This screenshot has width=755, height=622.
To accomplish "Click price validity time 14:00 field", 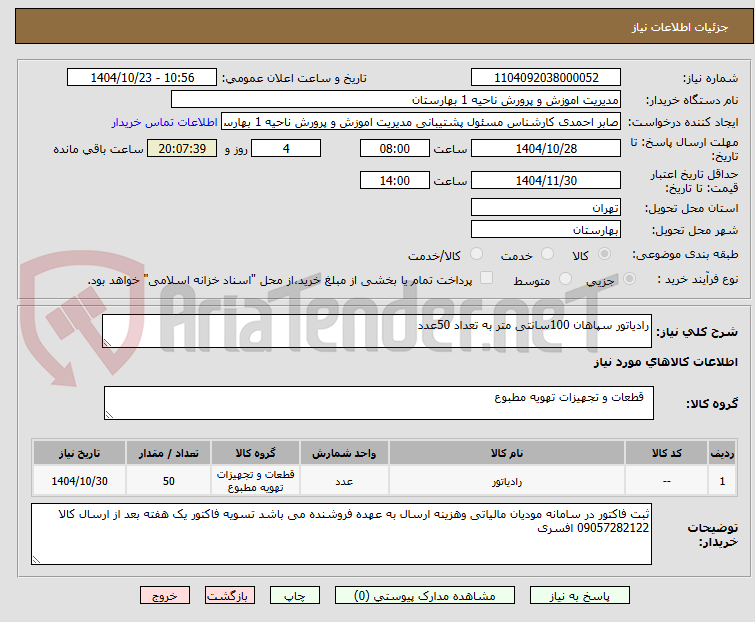I will click(395, 181).
